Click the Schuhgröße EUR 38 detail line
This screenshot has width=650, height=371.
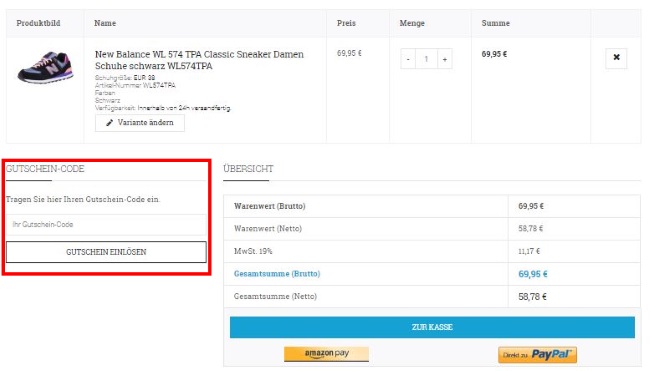pos(125,78)
